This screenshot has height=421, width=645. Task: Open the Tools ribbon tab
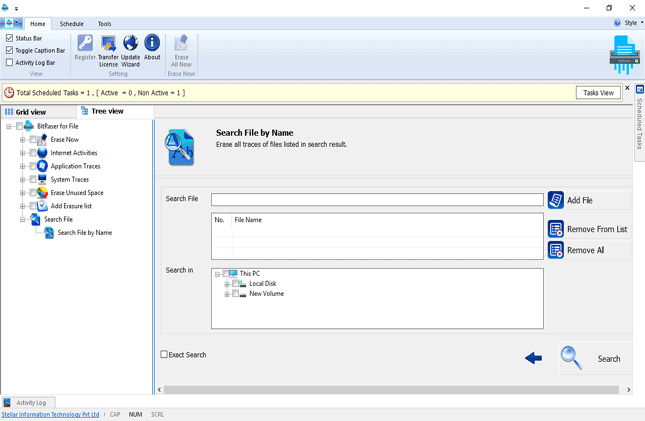coord(104,24)
